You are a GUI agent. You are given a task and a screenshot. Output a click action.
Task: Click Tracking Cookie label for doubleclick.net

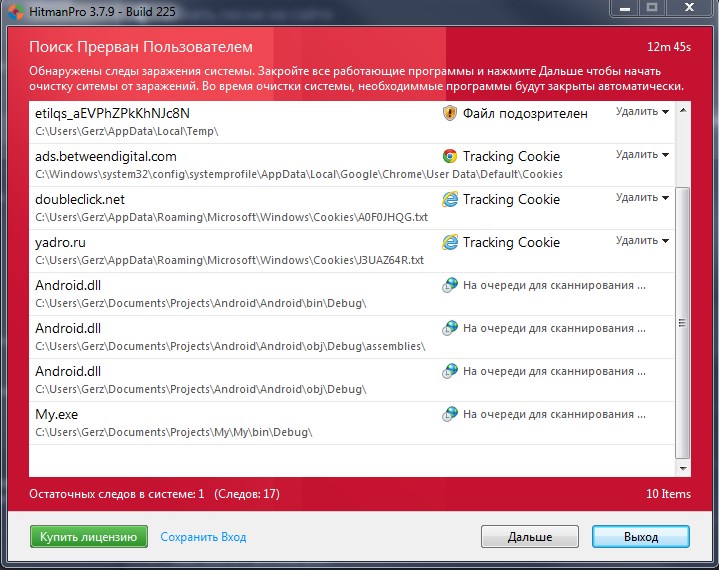(x=511, y=199)
